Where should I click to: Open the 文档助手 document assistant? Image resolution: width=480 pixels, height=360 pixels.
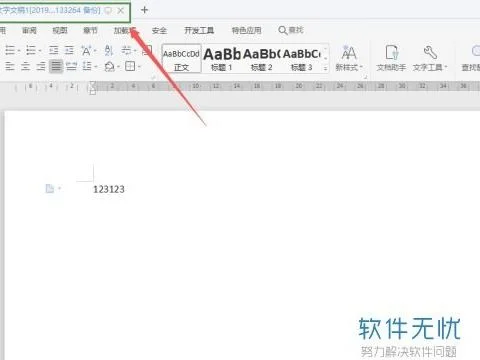coord(391,58)
